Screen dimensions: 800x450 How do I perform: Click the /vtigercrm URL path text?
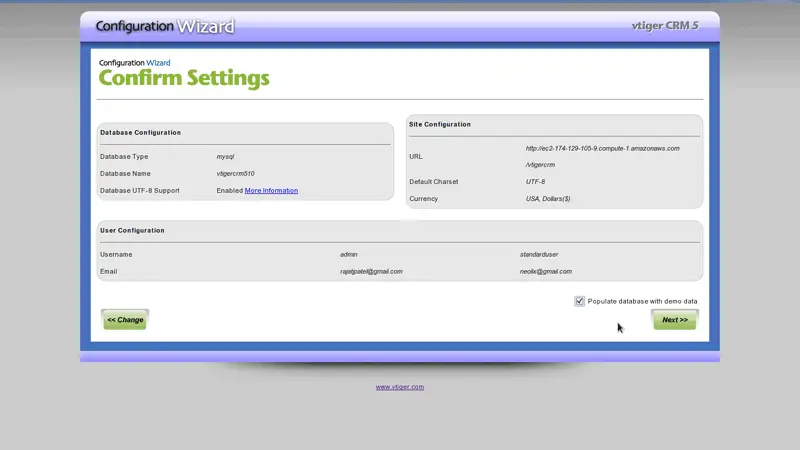[540, 165]
